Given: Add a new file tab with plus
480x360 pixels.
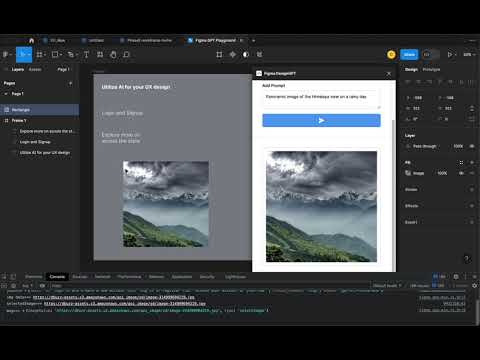Looking at the screenshot, I should (x=253, y=41).
